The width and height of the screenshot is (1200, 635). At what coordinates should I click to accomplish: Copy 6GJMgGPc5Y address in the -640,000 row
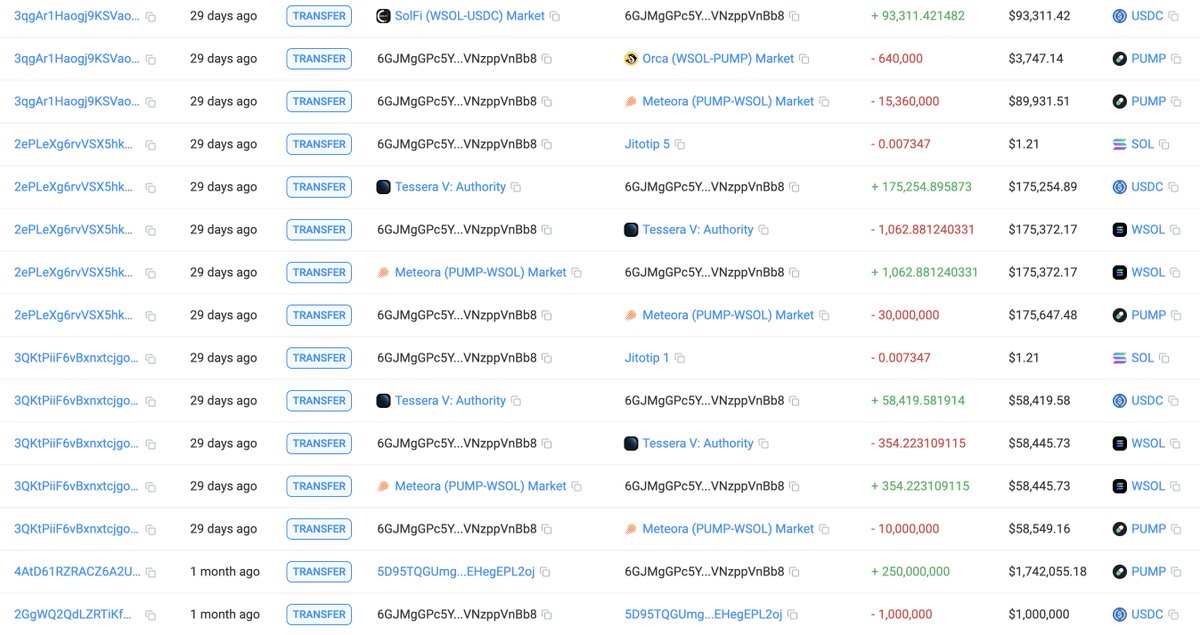coord(546,59)
